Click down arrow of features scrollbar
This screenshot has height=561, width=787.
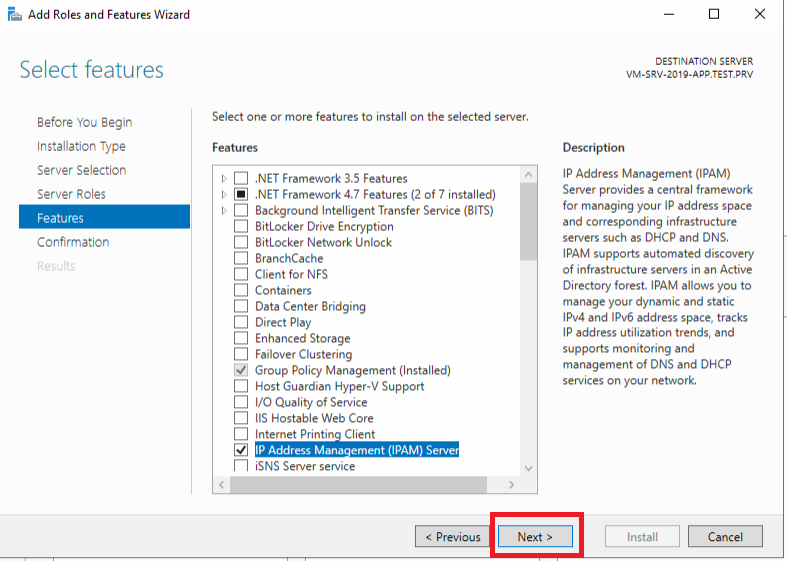click(528, 468)
